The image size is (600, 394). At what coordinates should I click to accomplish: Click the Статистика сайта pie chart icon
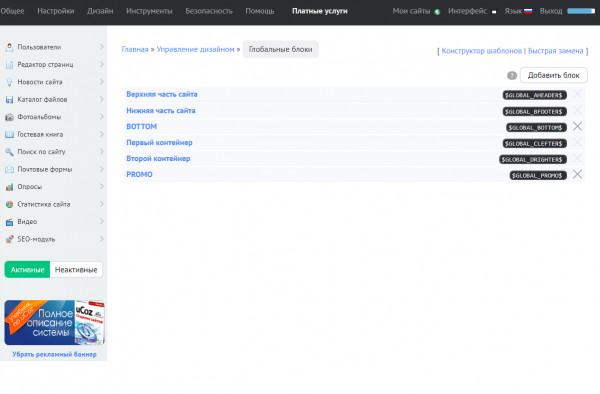(10, 204)
